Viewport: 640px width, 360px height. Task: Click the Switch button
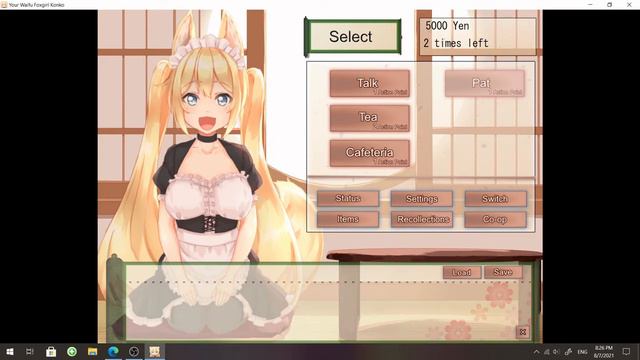click(x=495, y=198)
